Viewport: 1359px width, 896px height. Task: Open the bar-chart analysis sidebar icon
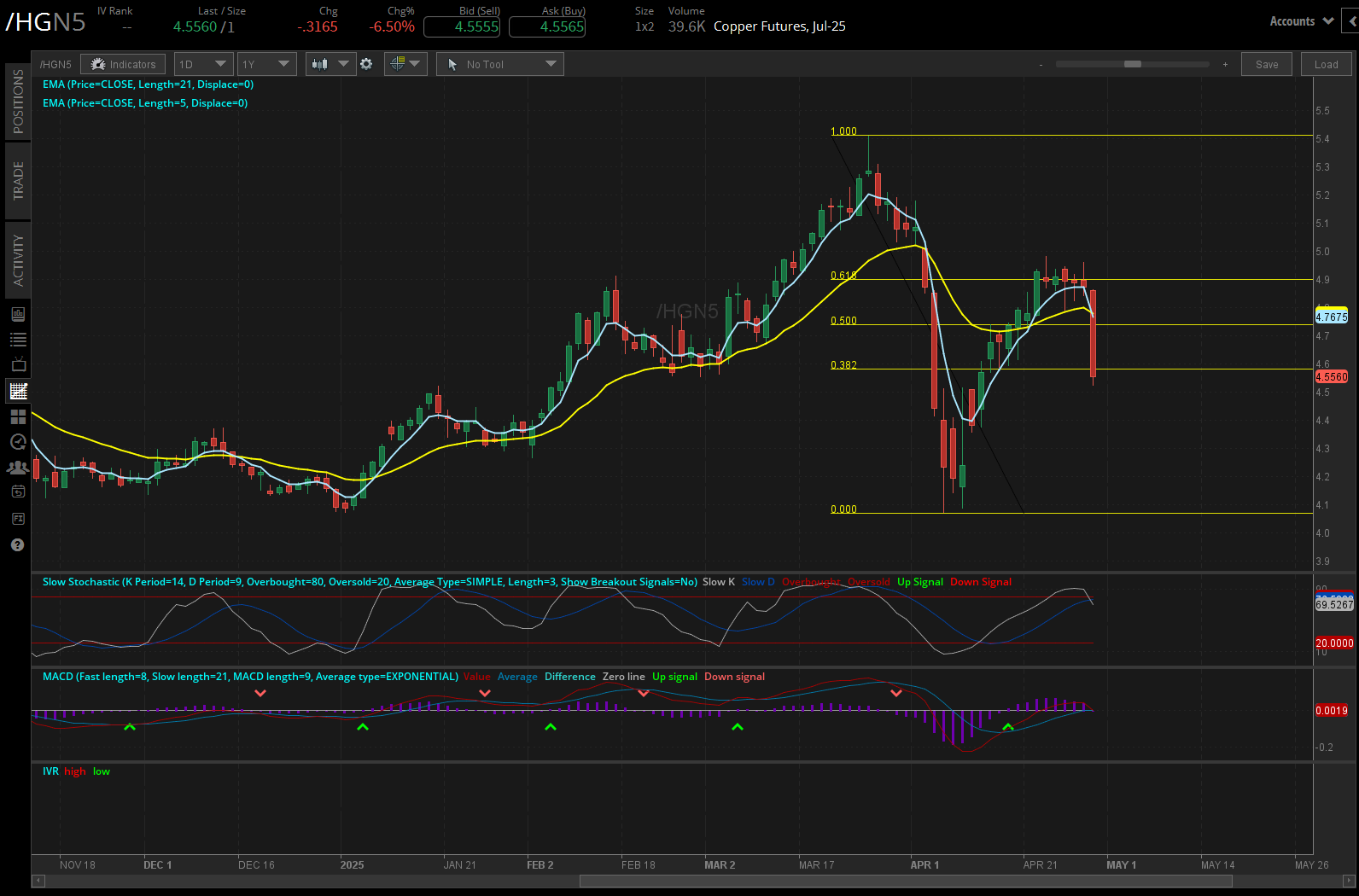(x=18, y=314)
